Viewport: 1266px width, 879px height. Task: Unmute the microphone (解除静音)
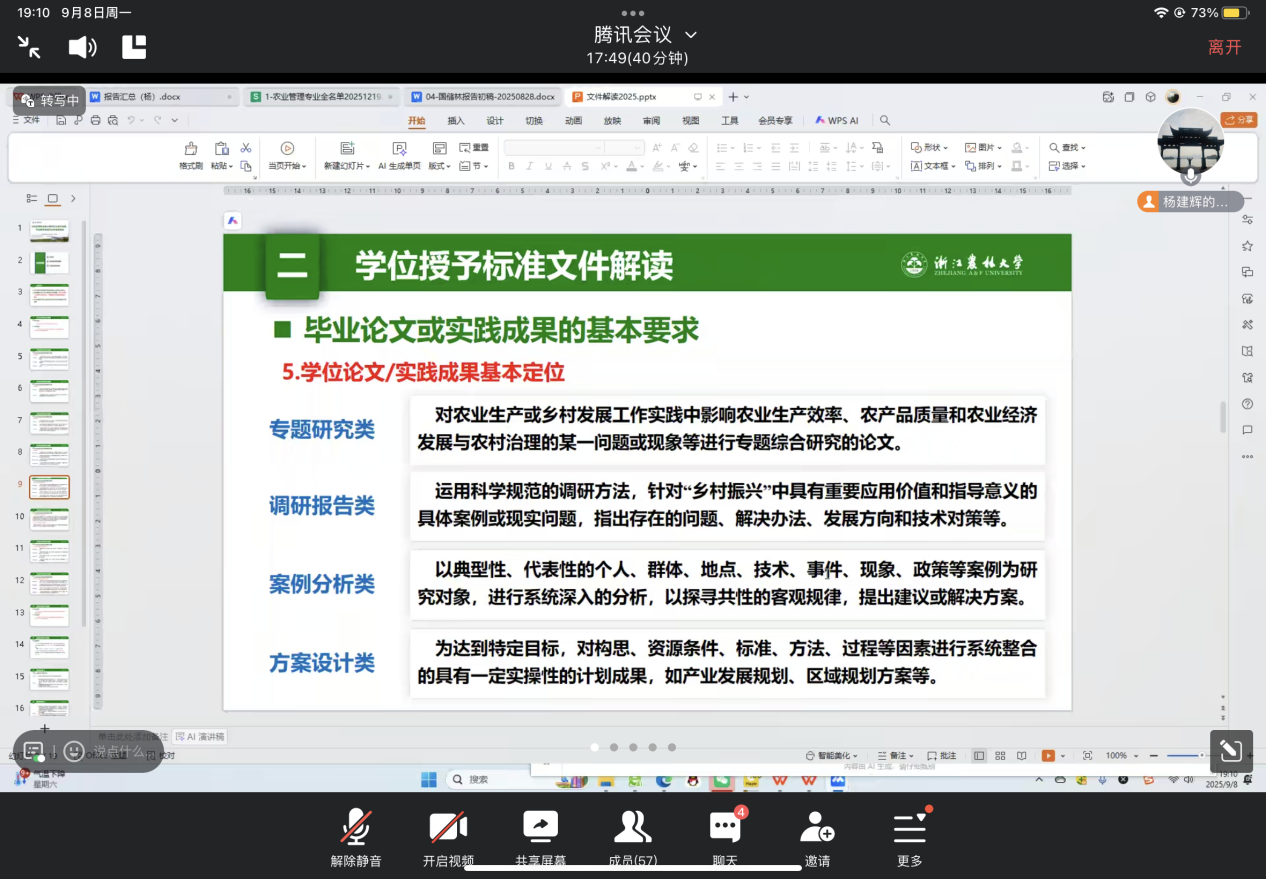pos(356,829)
